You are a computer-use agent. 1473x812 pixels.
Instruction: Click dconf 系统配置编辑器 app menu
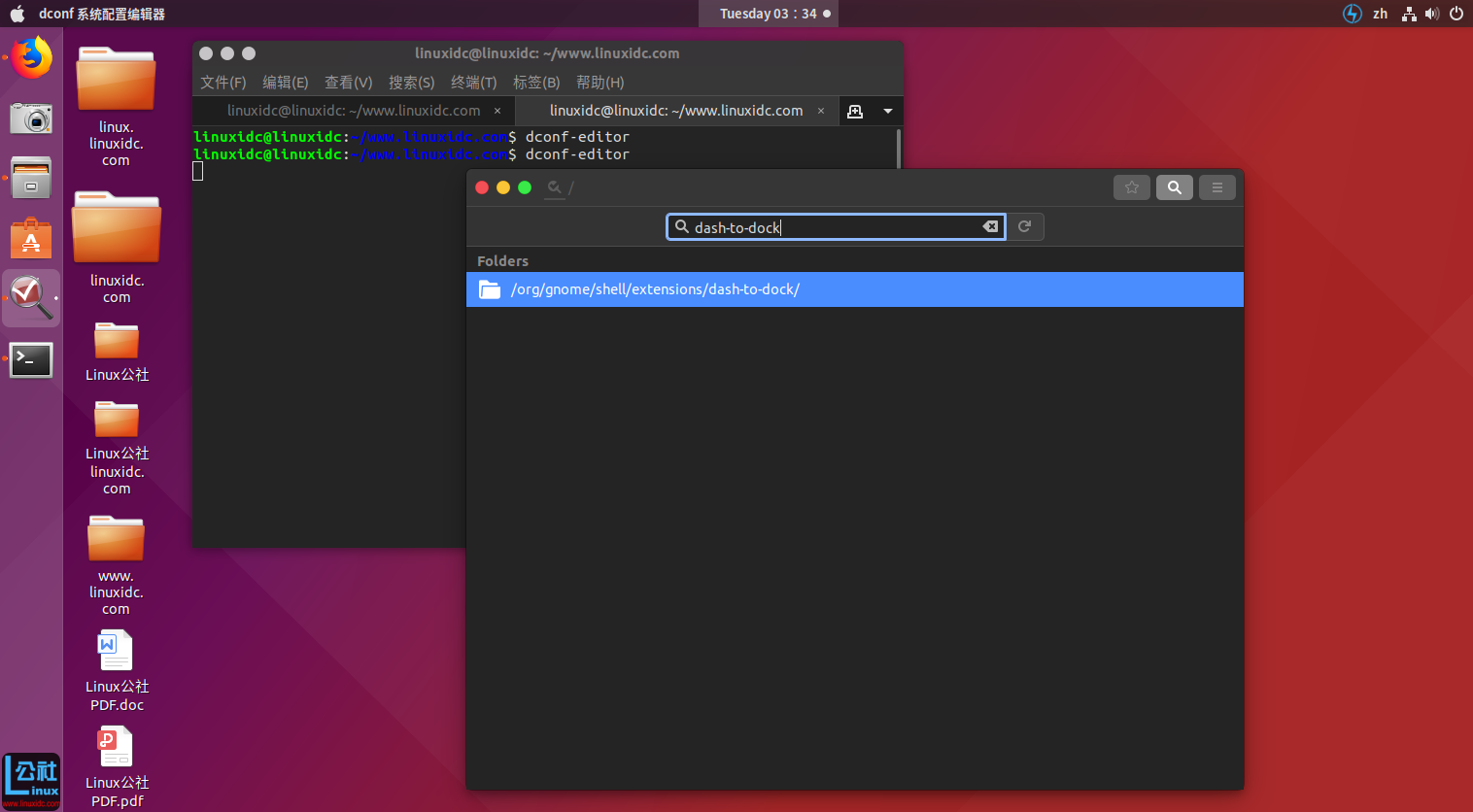[102, 14]
